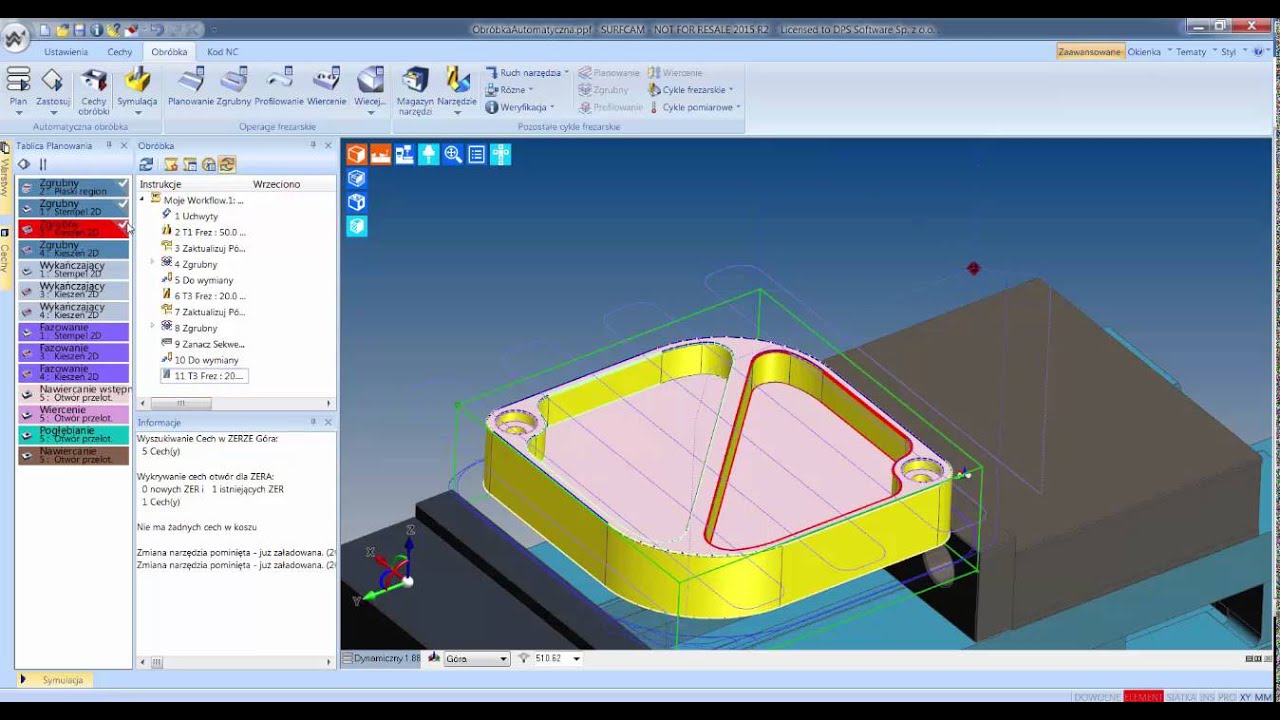1280x720 pixels.
Task: Pin the Tablica Planowania panel
Action: (109, 145)
